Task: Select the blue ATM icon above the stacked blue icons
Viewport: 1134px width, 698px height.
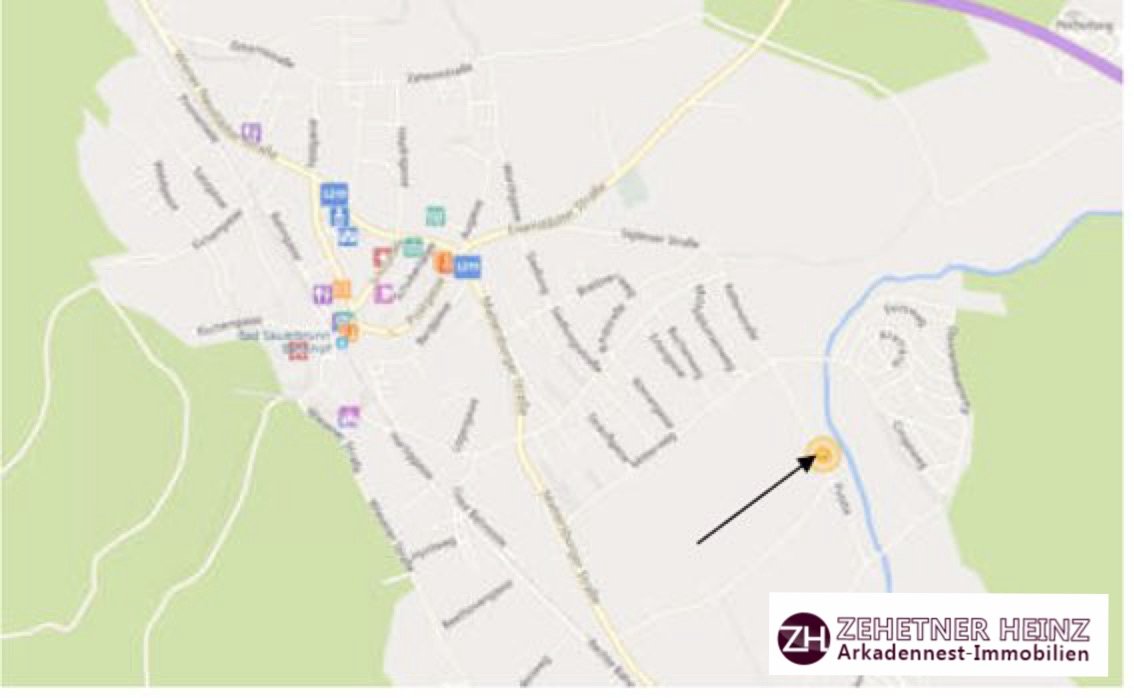Action: (x=333, y=194)
